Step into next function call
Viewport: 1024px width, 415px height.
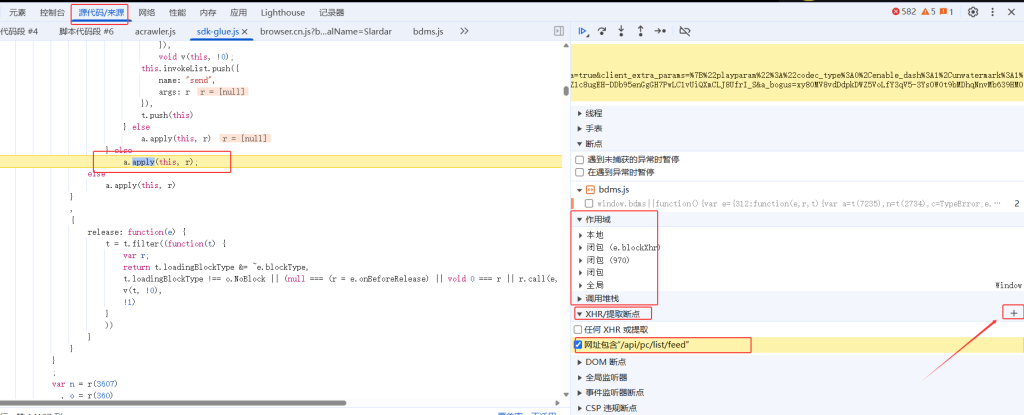point(621,32)
